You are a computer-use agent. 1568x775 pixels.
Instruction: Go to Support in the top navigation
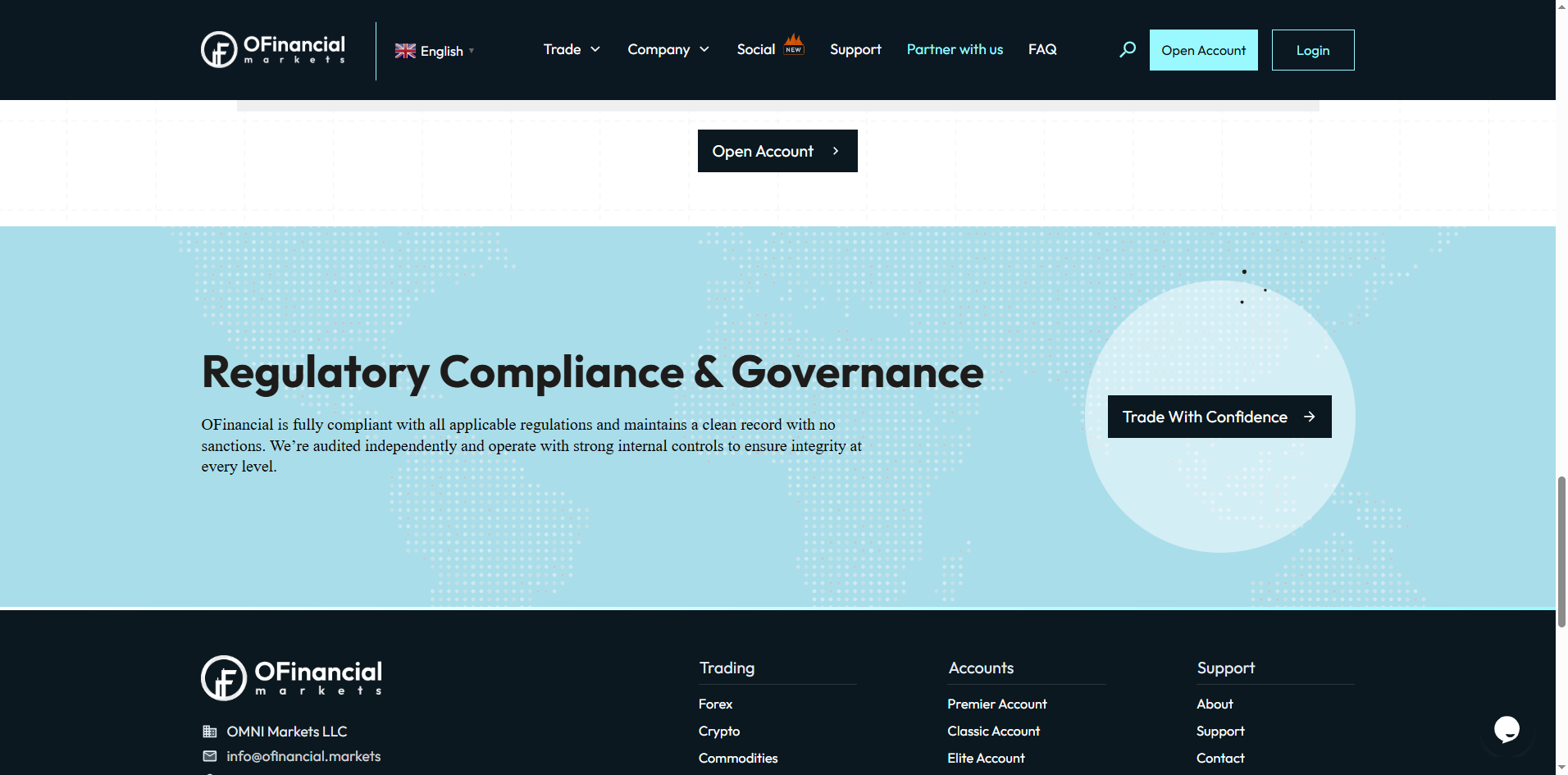tap(855, 49)
